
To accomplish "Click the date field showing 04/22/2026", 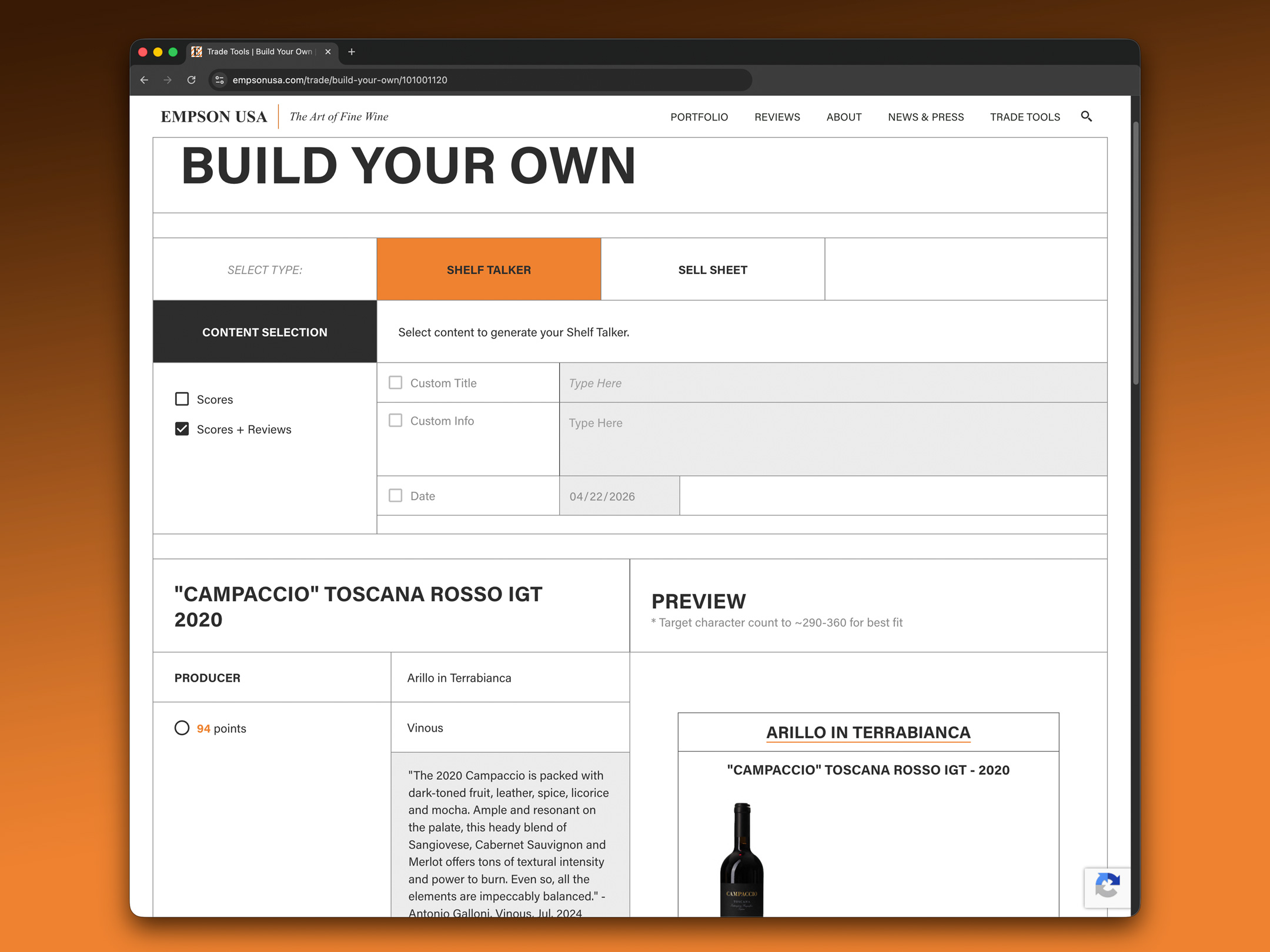I will pyautogui.click(x=620, y=496).
